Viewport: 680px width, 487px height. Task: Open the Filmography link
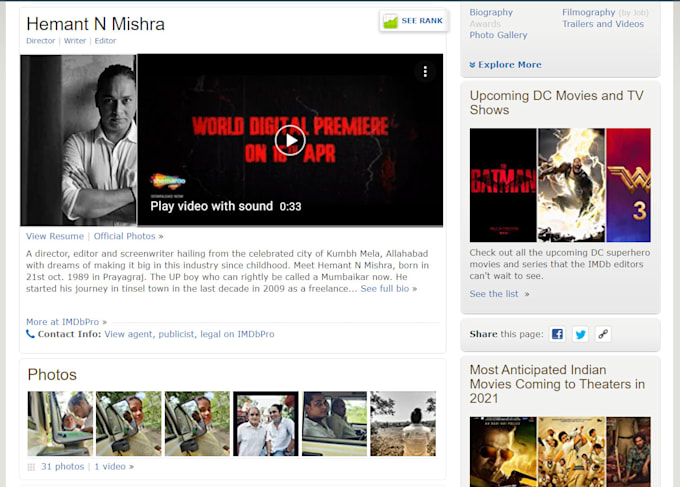[588, 13]
